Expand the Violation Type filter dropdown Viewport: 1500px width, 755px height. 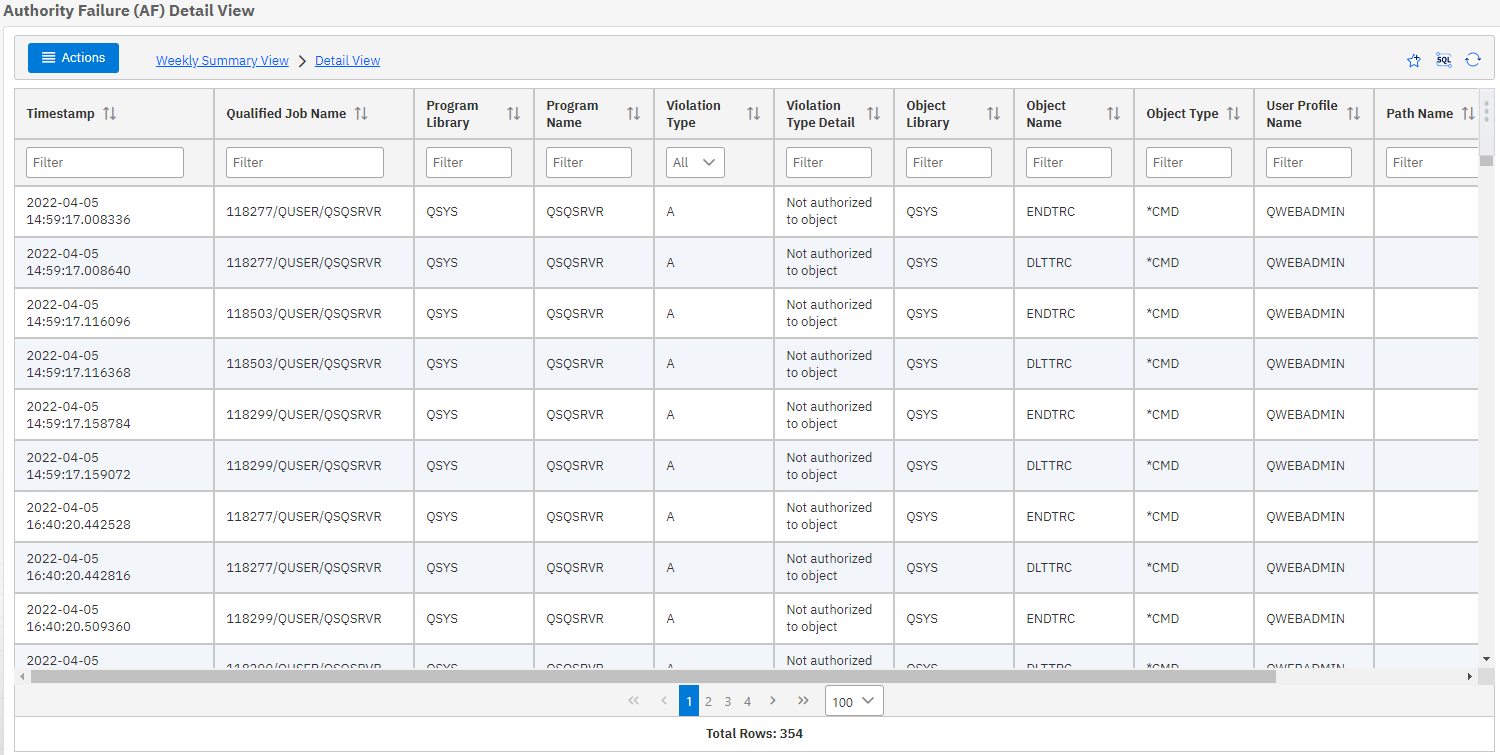click(x=695, y=163)
